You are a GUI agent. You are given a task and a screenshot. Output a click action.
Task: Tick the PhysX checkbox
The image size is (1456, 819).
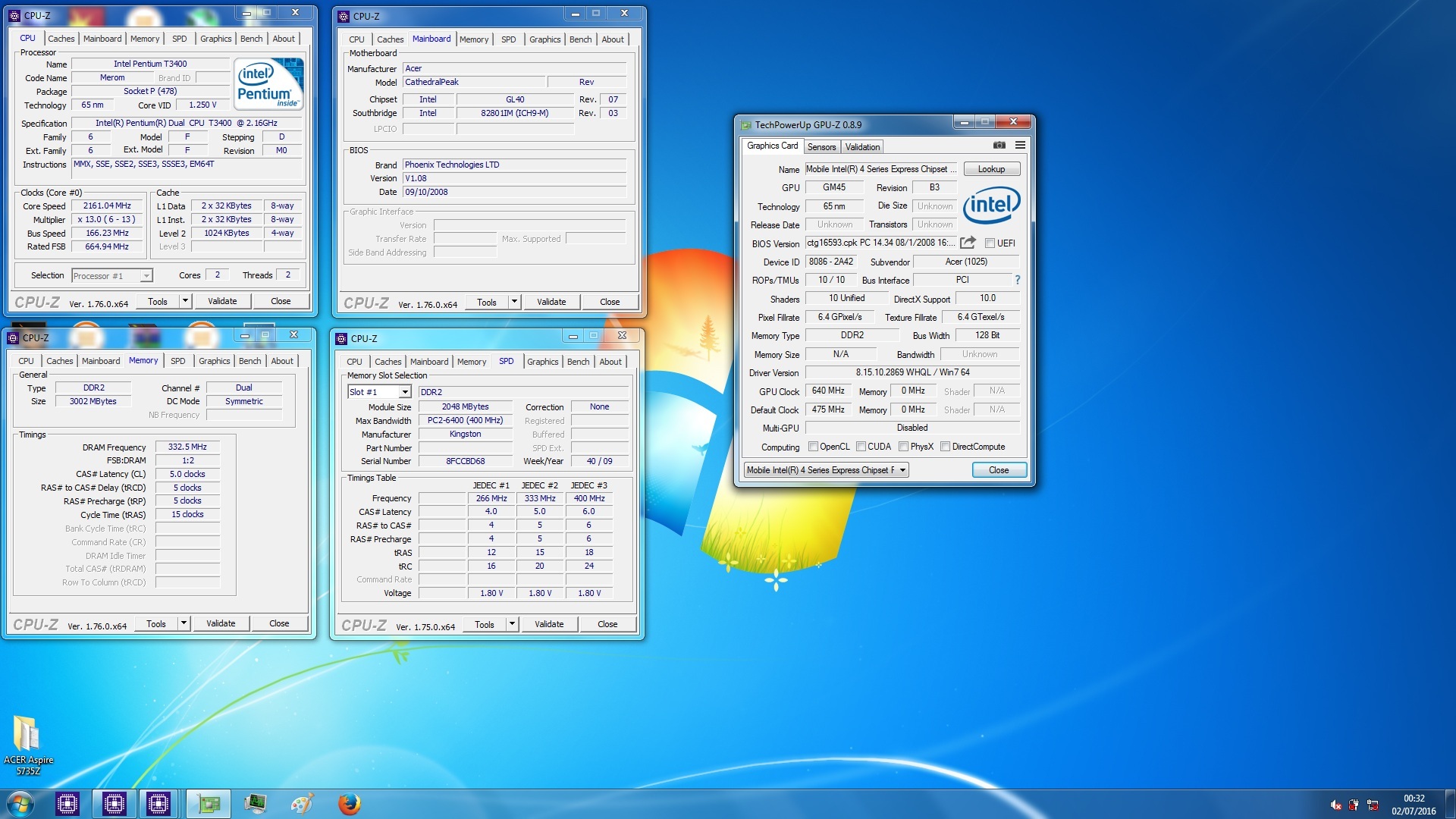(x=903, y=447)
